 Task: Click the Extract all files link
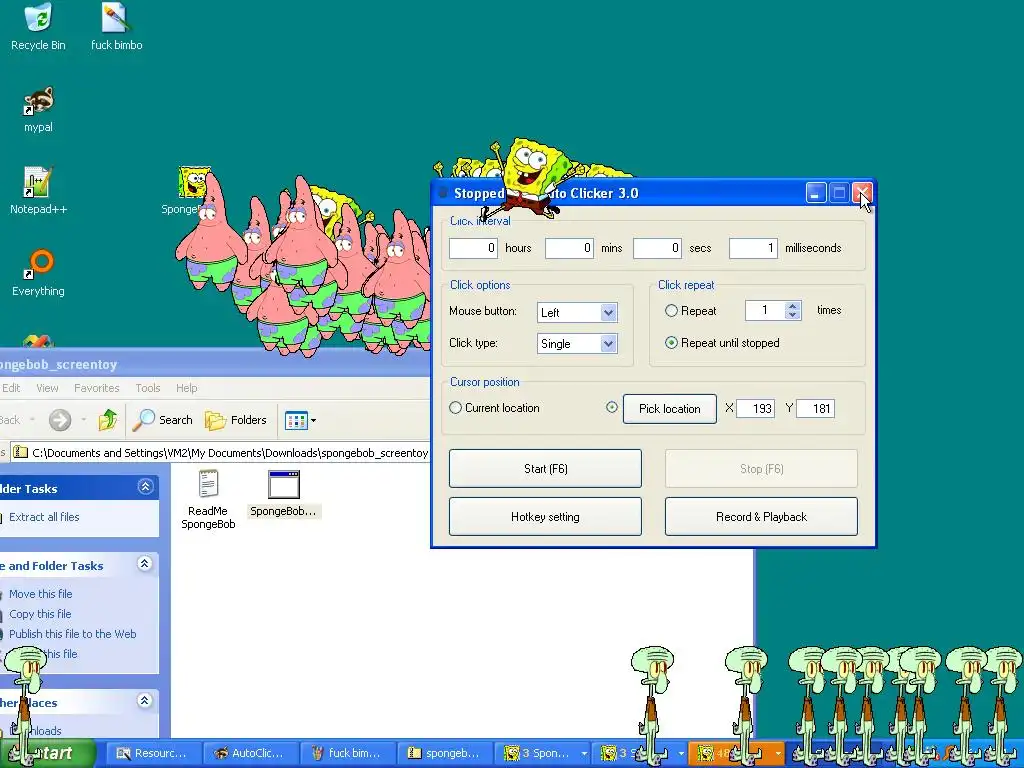pos(44,517)
